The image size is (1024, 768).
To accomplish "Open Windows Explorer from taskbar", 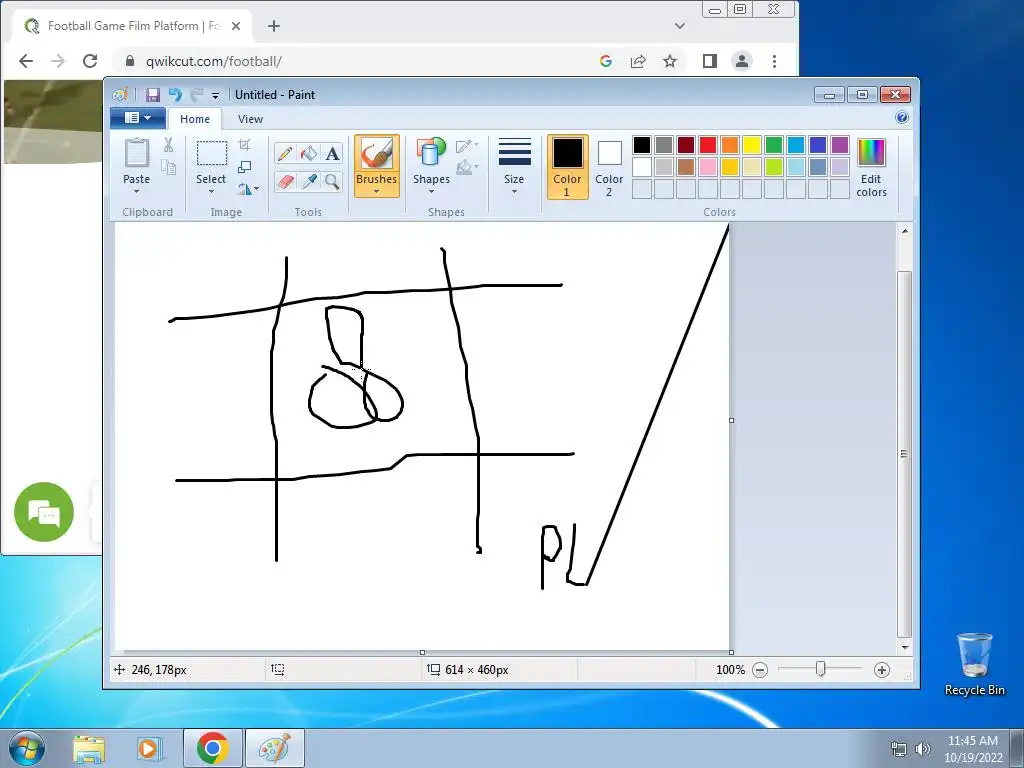I will point(89,748).
